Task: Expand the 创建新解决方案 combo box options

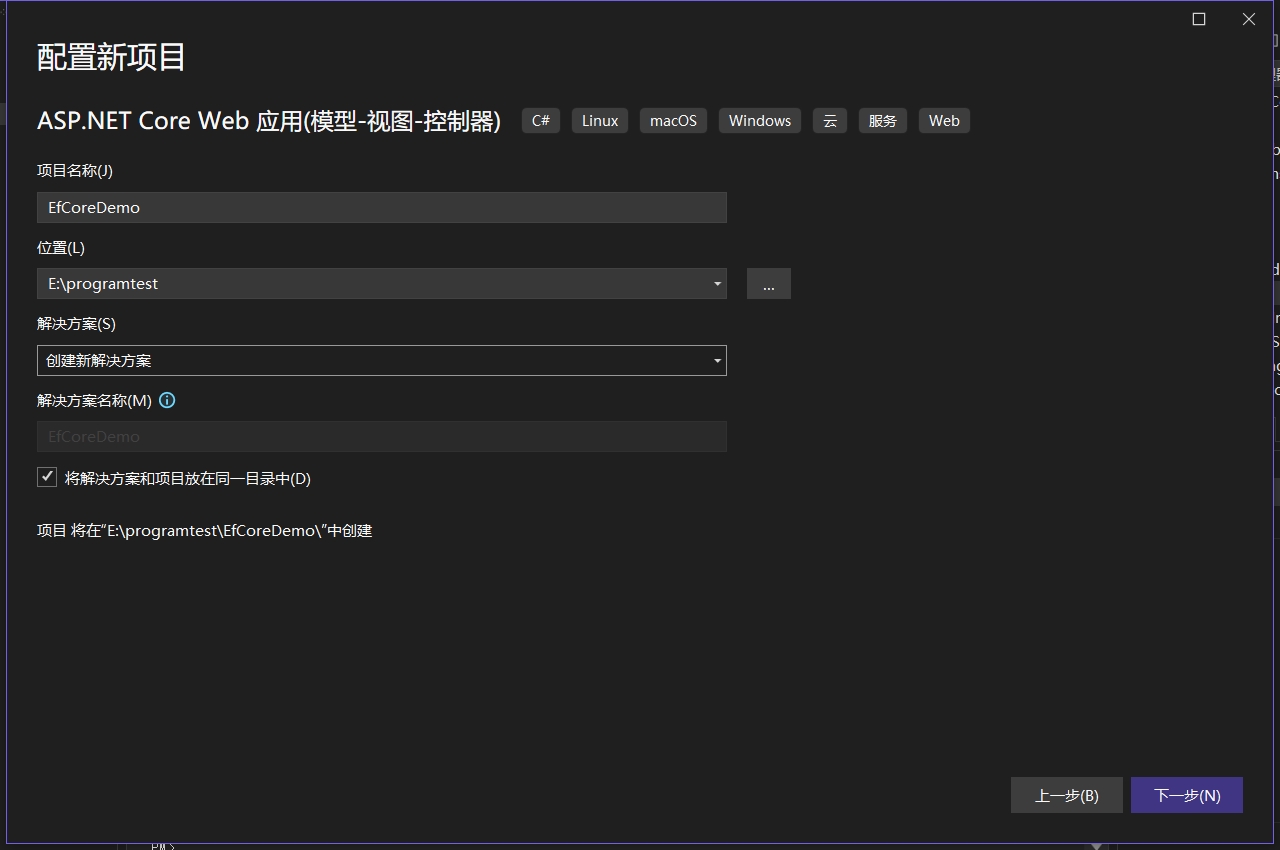Action: [x=716, y=360]
